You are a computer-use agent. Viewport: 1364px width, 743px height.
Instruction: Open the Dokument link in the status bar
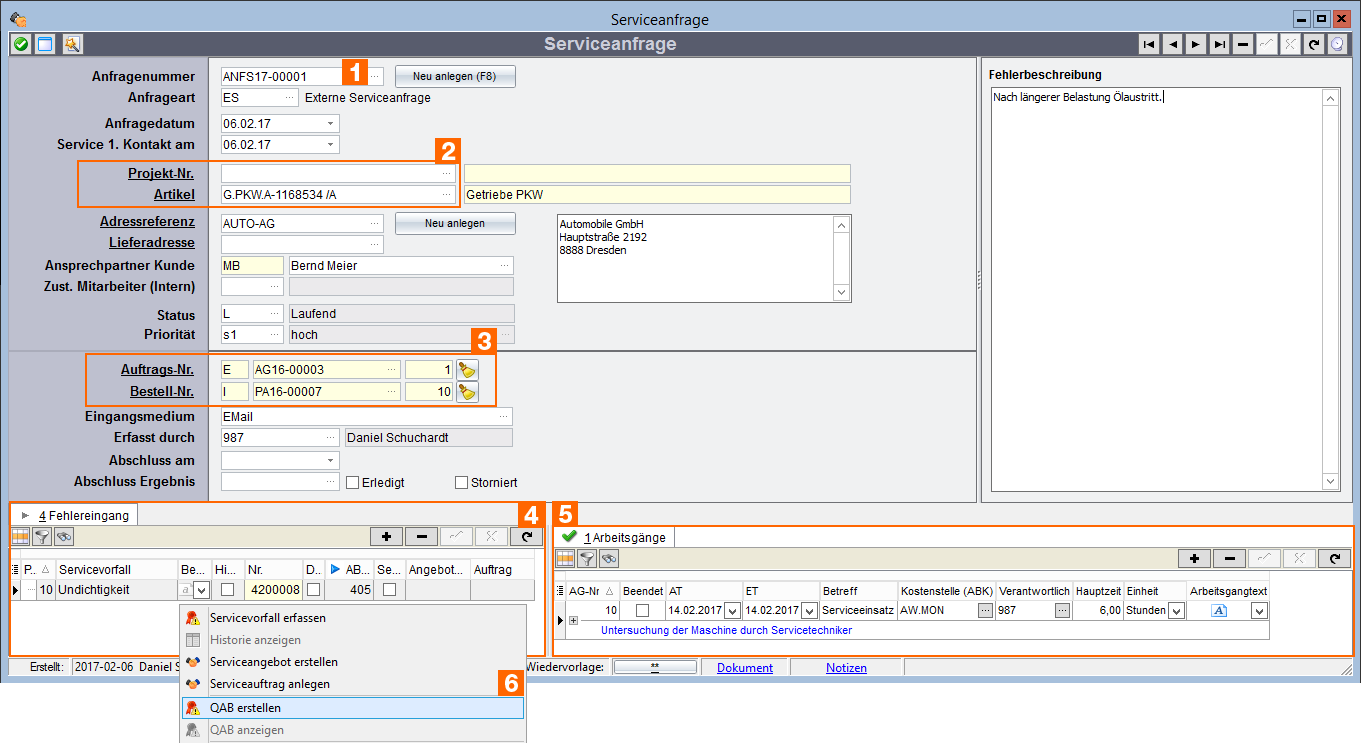(745, 668)
